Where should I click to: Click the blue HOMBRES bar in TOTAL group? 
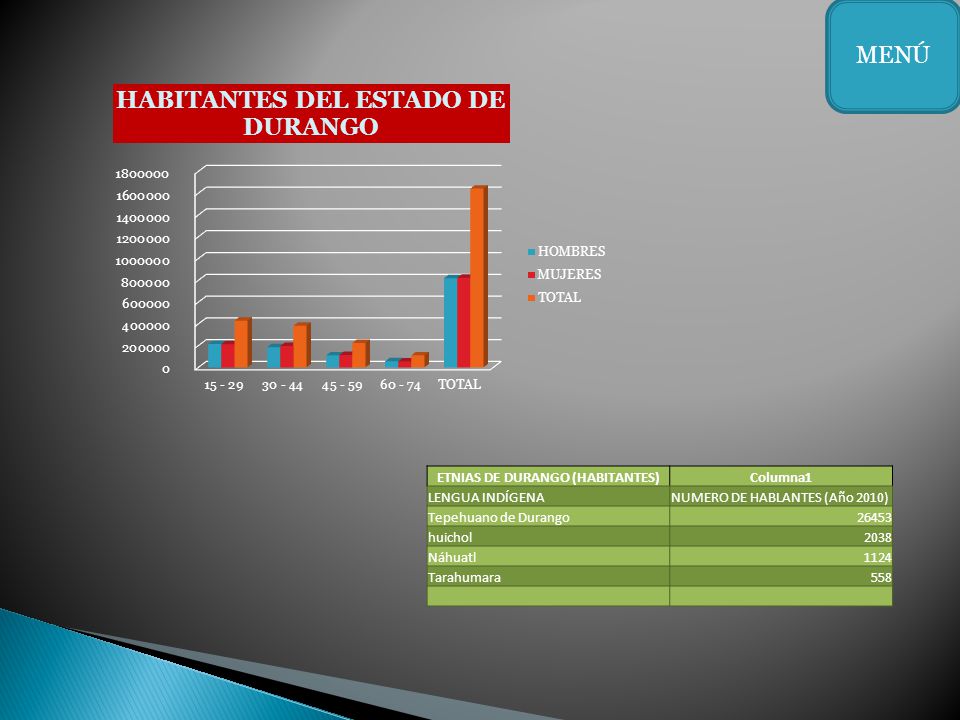(x=450, y=323)
